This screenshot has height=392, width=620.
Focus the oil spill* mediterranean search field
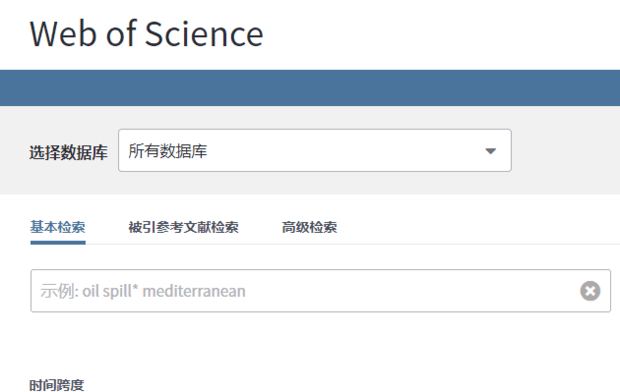click(320, 291)
